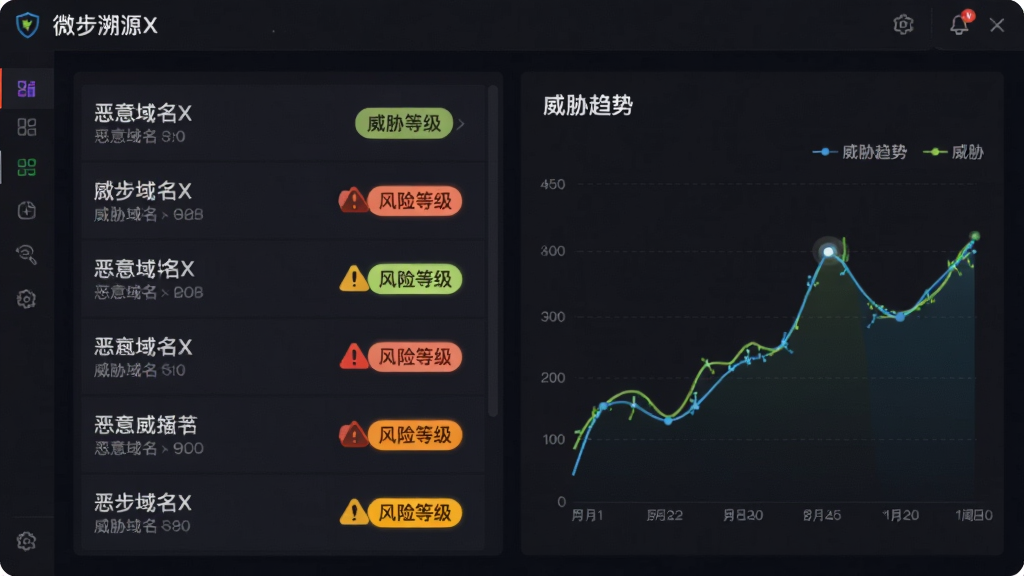Toggle the blue 威胁趋势 legend series
The width and height of the screenshot is (1024, 576).
tap(859, 152)
